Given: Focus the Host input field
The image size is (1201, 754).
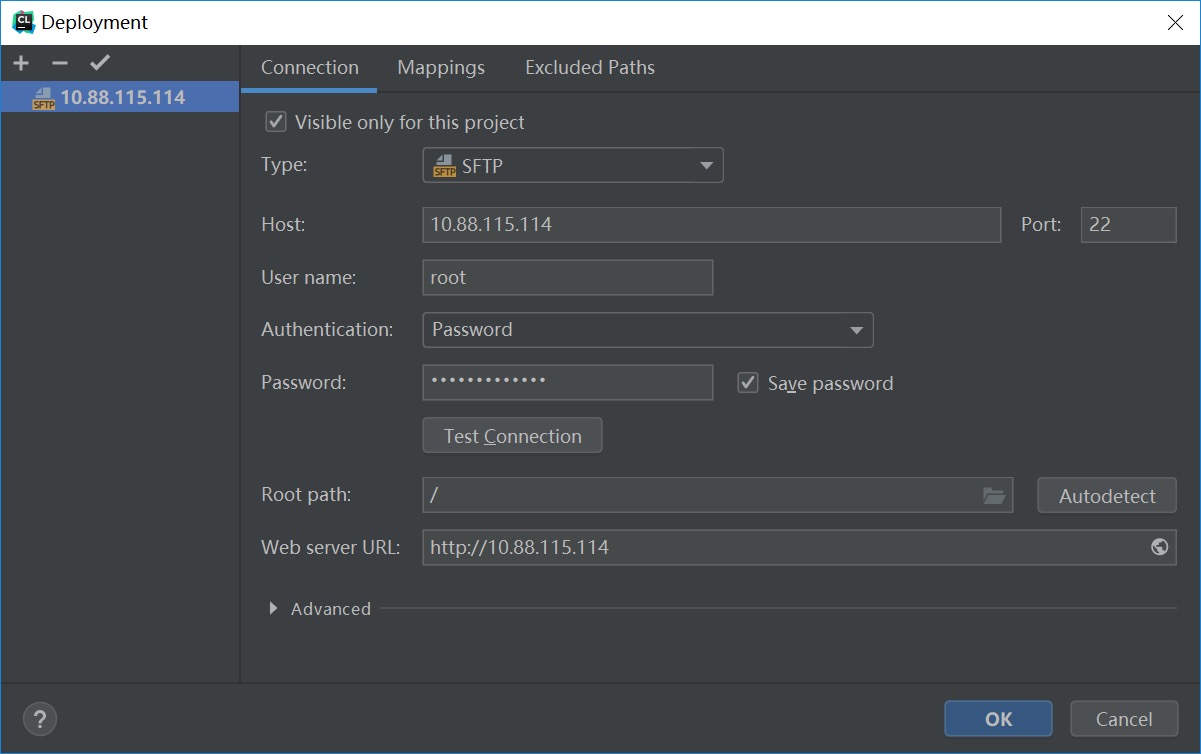Looking at the screenshot, I should [712, 225].
